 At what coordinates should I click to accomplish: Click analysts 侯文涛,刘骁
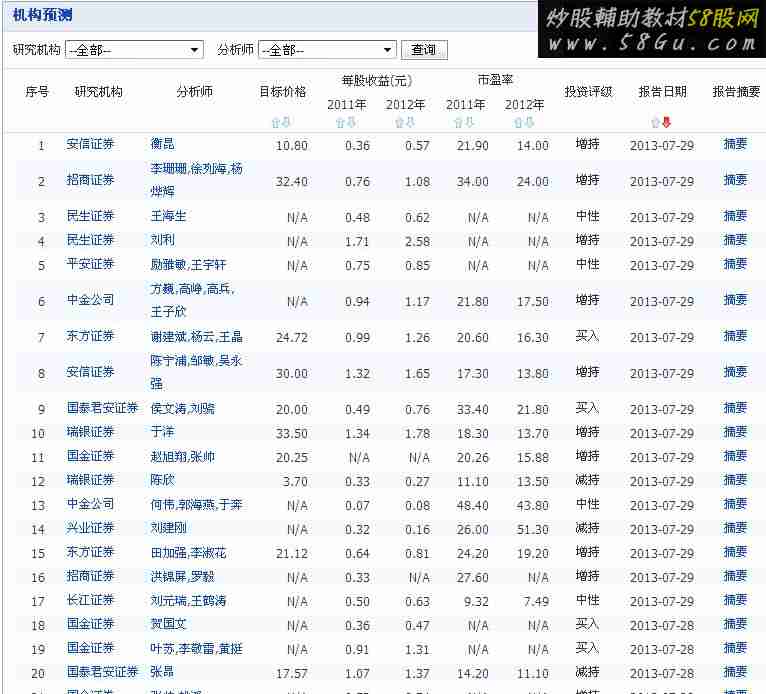[x=183, y=408]
